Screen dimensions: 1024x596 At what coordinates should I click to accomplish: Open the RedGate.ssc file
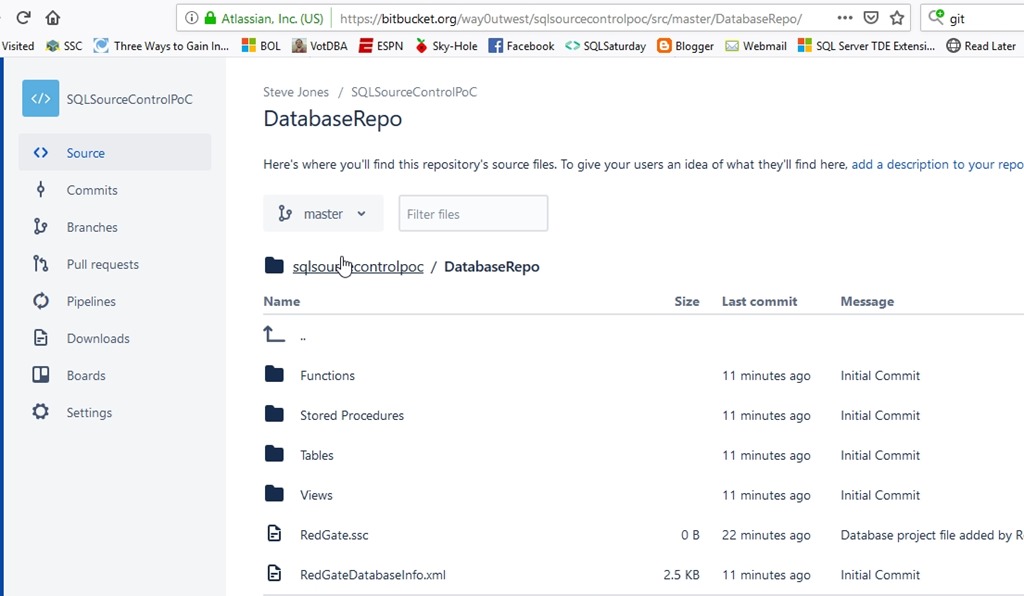tap(334, 535)
